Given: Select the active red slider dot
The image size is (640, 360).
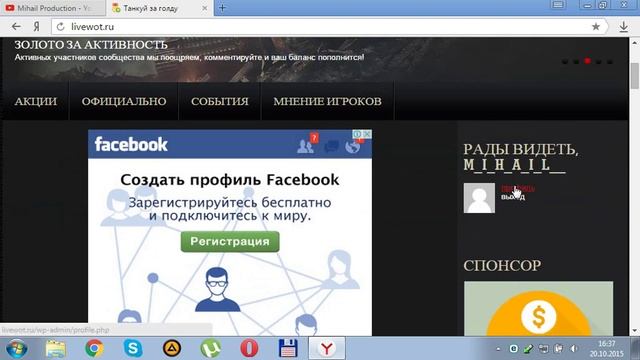Looking at the screenshot, I should pyautogui.click(x=587, y=61).
